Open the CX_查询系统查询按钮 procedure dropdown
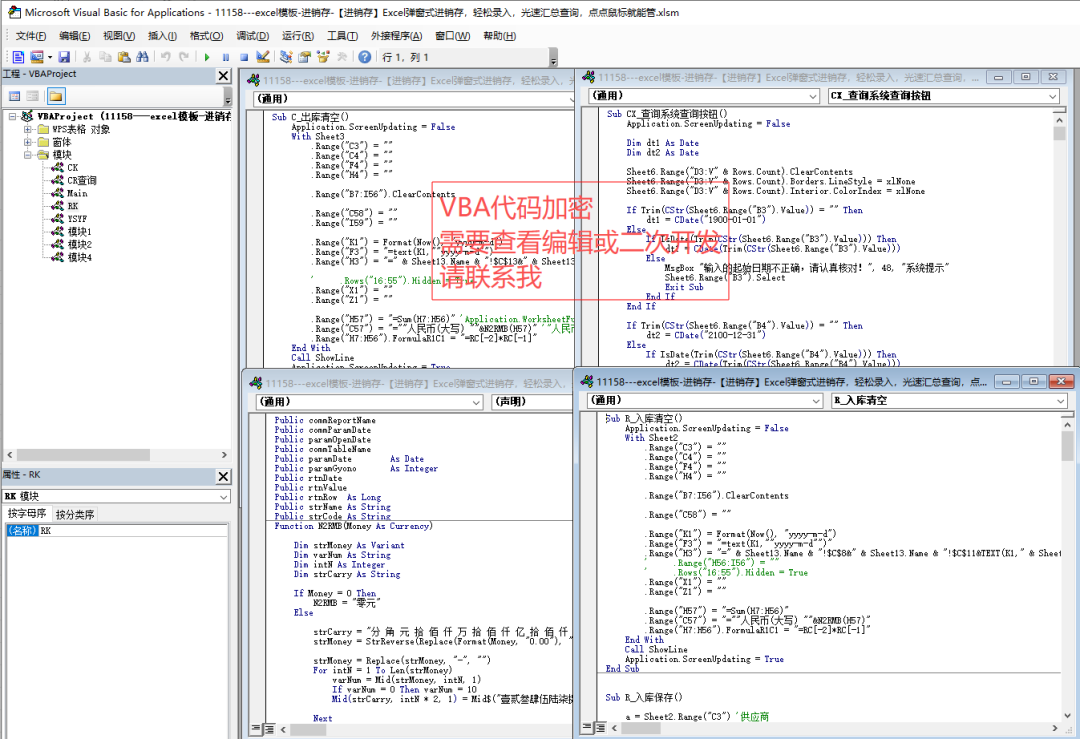 [x=1053, y=96]
